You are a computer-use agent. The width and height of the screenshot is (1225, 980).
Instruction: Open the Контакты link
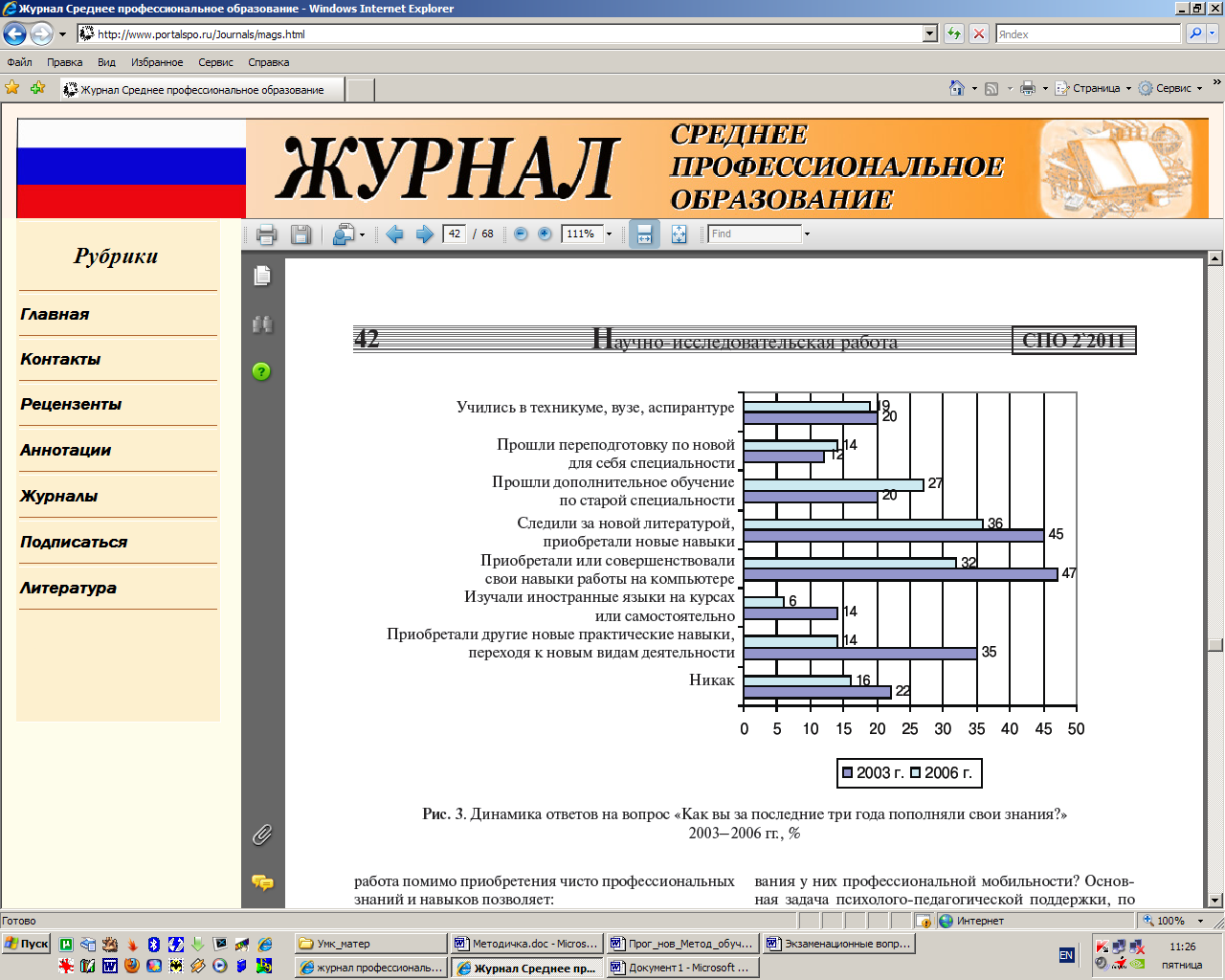pyautogui.click(x=60, y=359)
